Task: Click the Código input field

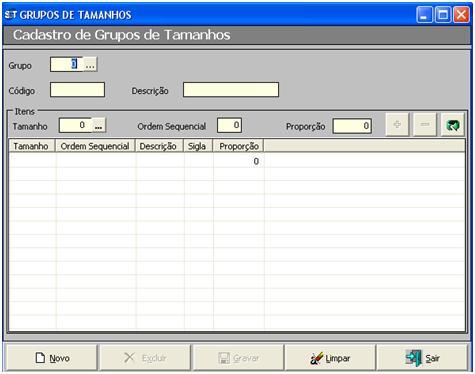Action: coord(77,90)
